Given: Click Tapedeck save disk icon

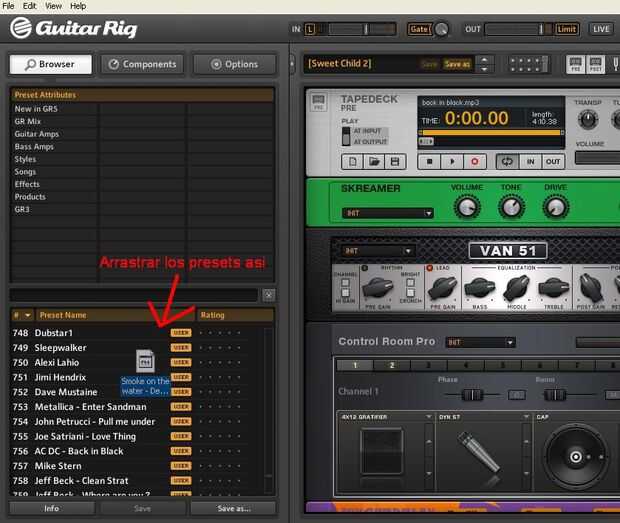Looking at the screenshot, I should [x=395, y=162].
